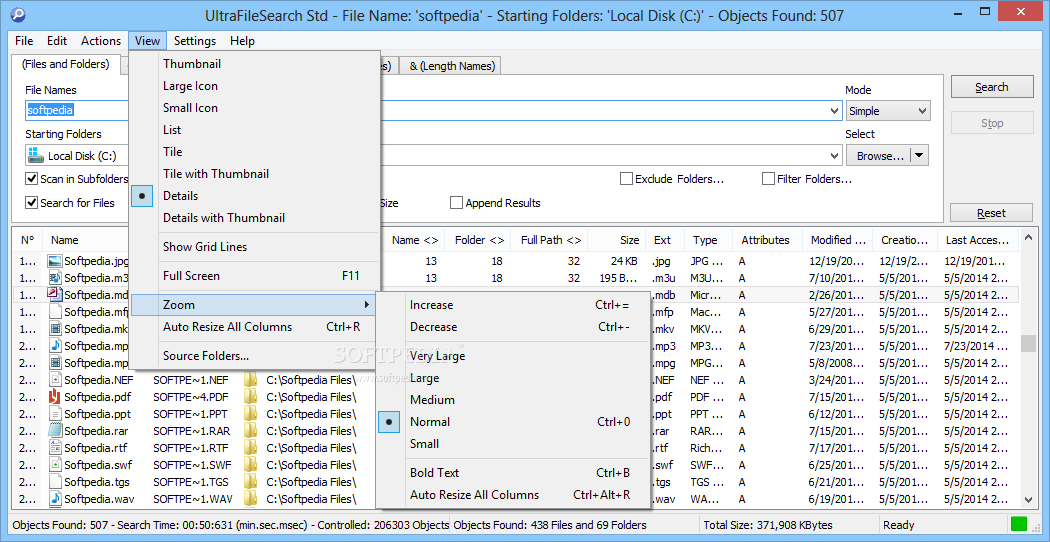Click the blank icon of Softpedia.tgs
Viewport: 1050px width, 542px height.
(x=55, y=482)
